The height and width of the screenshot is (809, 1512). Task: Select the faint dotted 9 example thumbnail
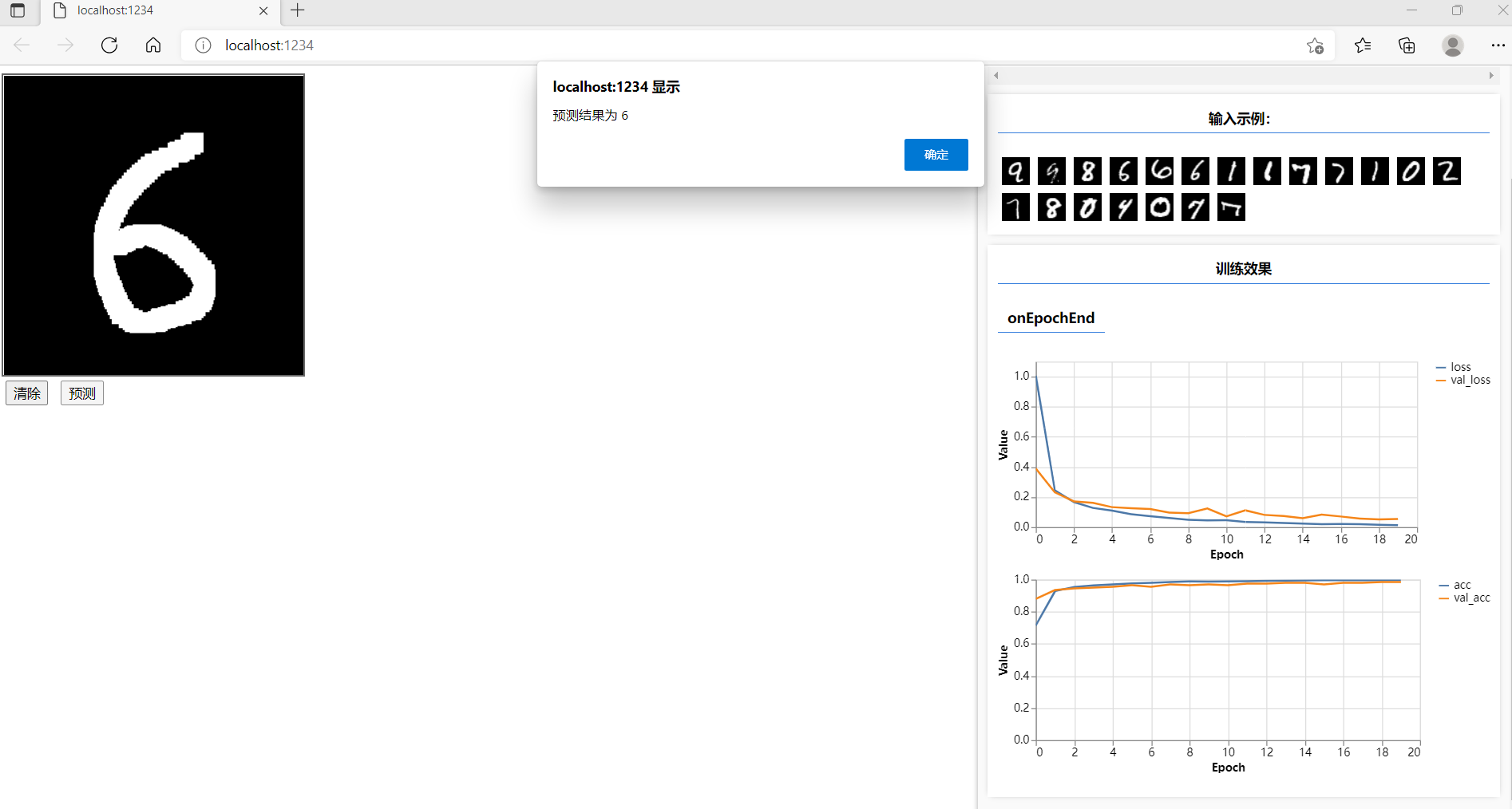(1051, 172)
